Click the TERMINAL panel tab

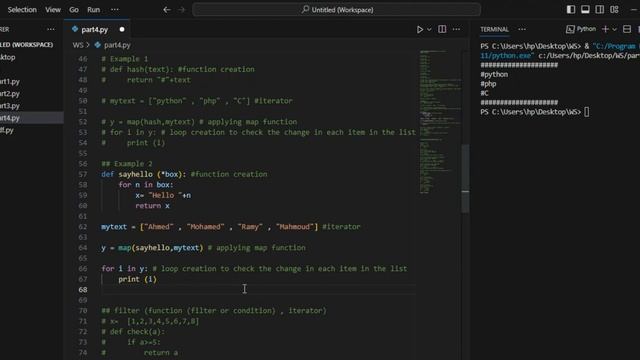coord(494,29)
